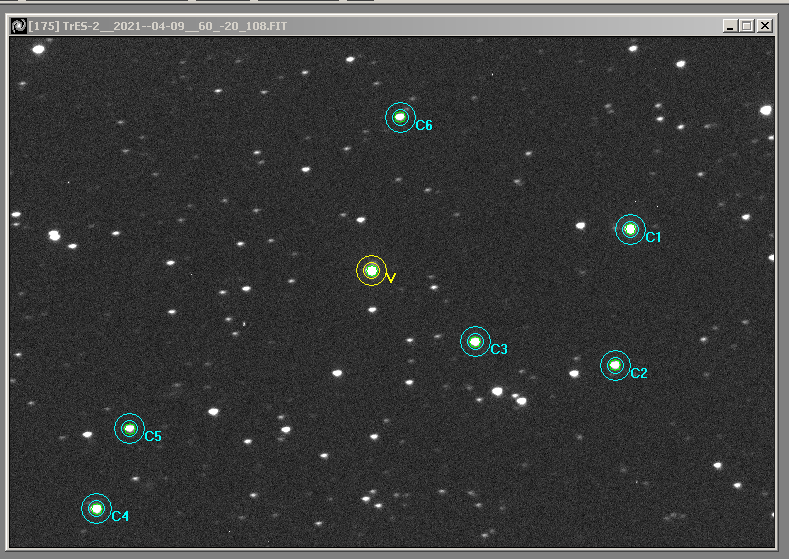This screenshot has width=789, height=559.
Task: Click the yellow V label text
Action: coord(391,278)
